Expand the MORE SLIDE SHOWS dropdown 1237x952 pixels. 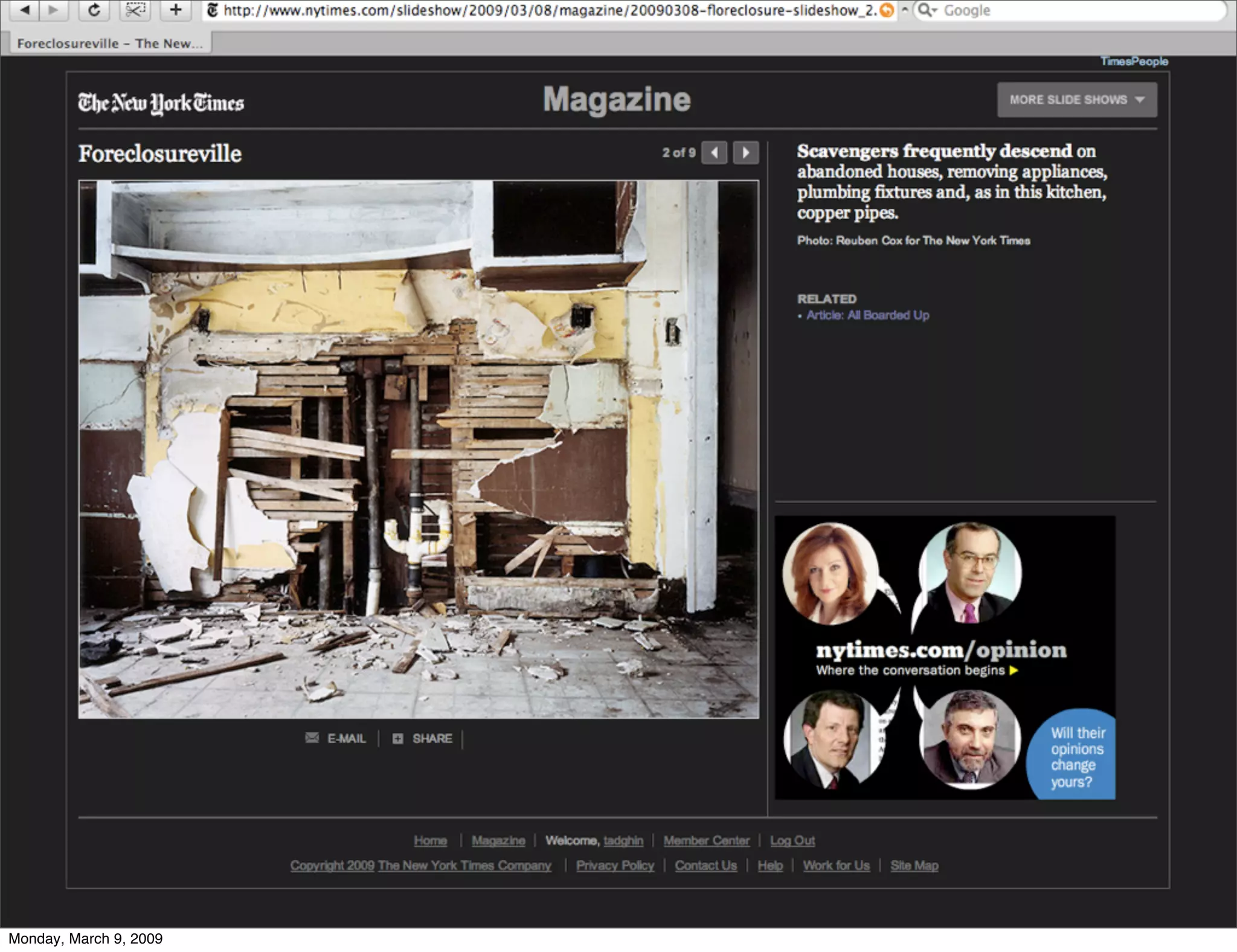click(x=1076, y=100)
